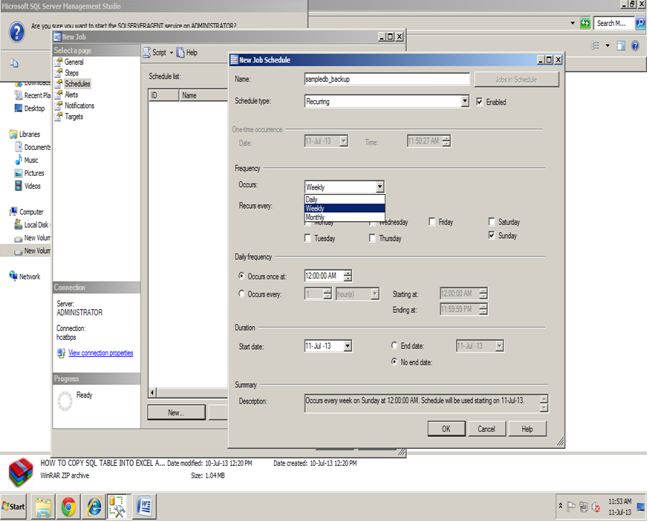Click Cancel in New Job Schedule
This screenshot has width=650, height=522.
tap(487, 429)
